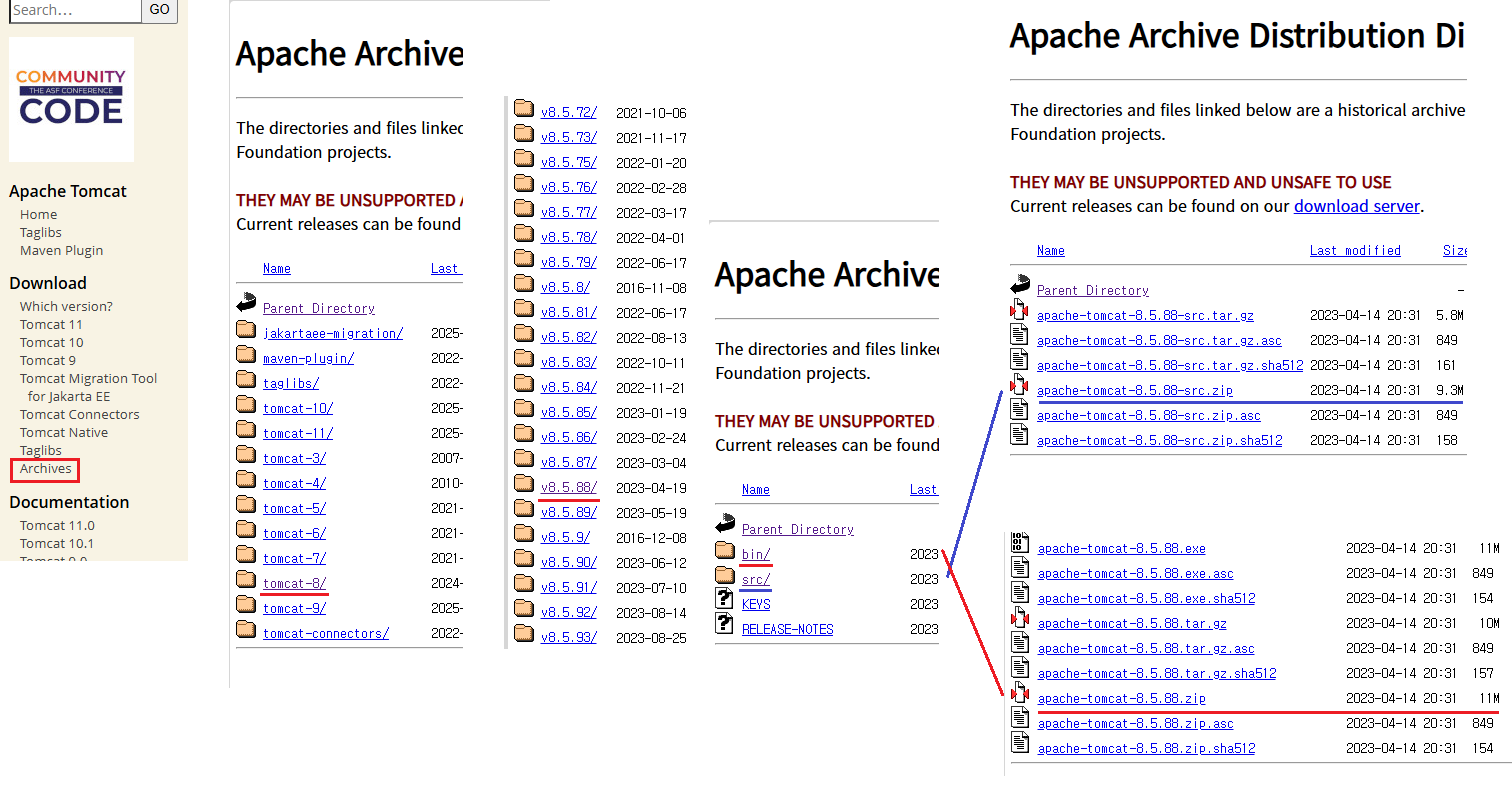Open the tomcat-8/ directory link
The width and height of the screenshot is (1512, 787).
click(294, 584)
